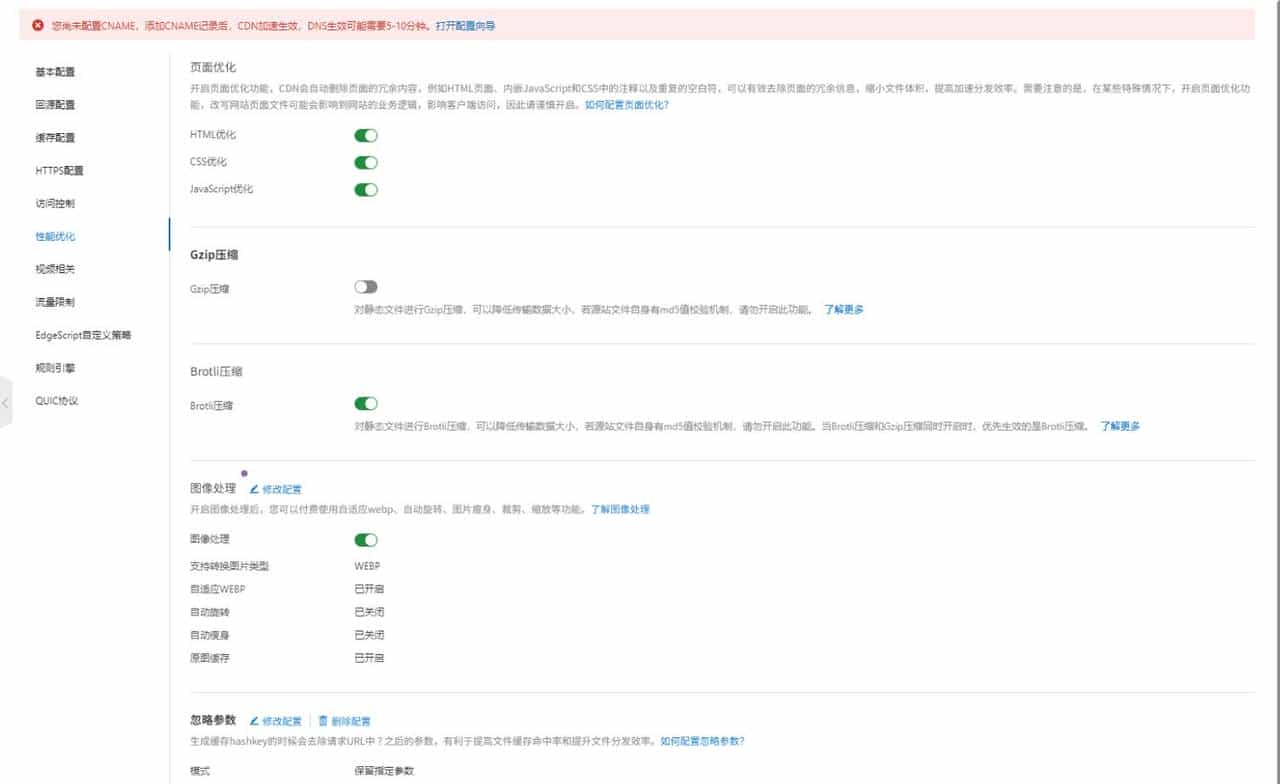The width and height of the screenshot is (1280, 784).
Task: Select 缓存配置 from the sidebar
Action: [x=52, y=137]
